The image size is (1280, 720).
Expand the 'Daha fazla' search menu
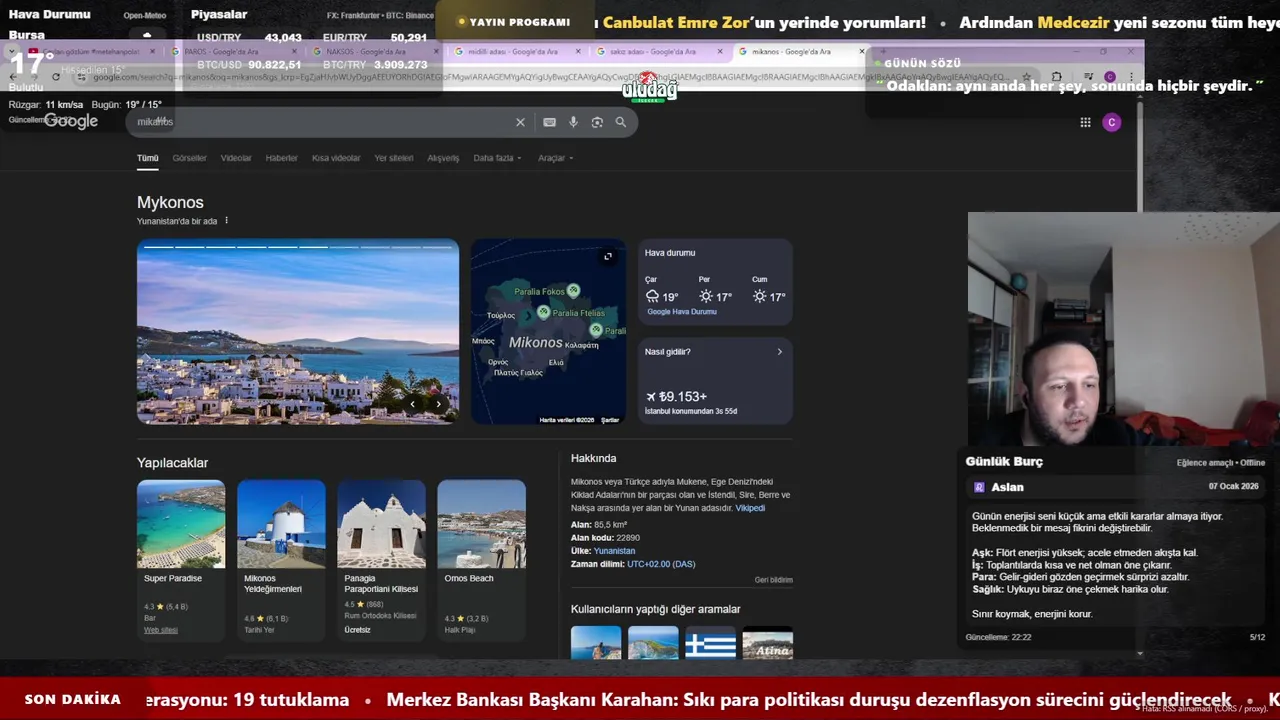click(x=497, y=158)
